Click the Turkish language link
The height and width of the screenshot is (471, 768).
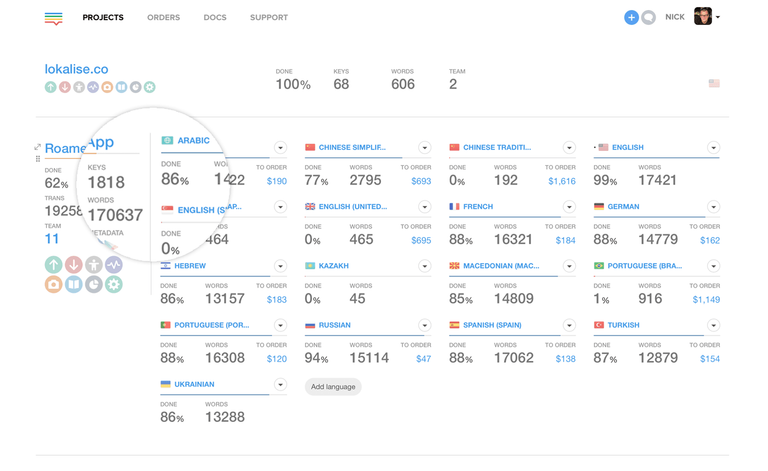624,325
